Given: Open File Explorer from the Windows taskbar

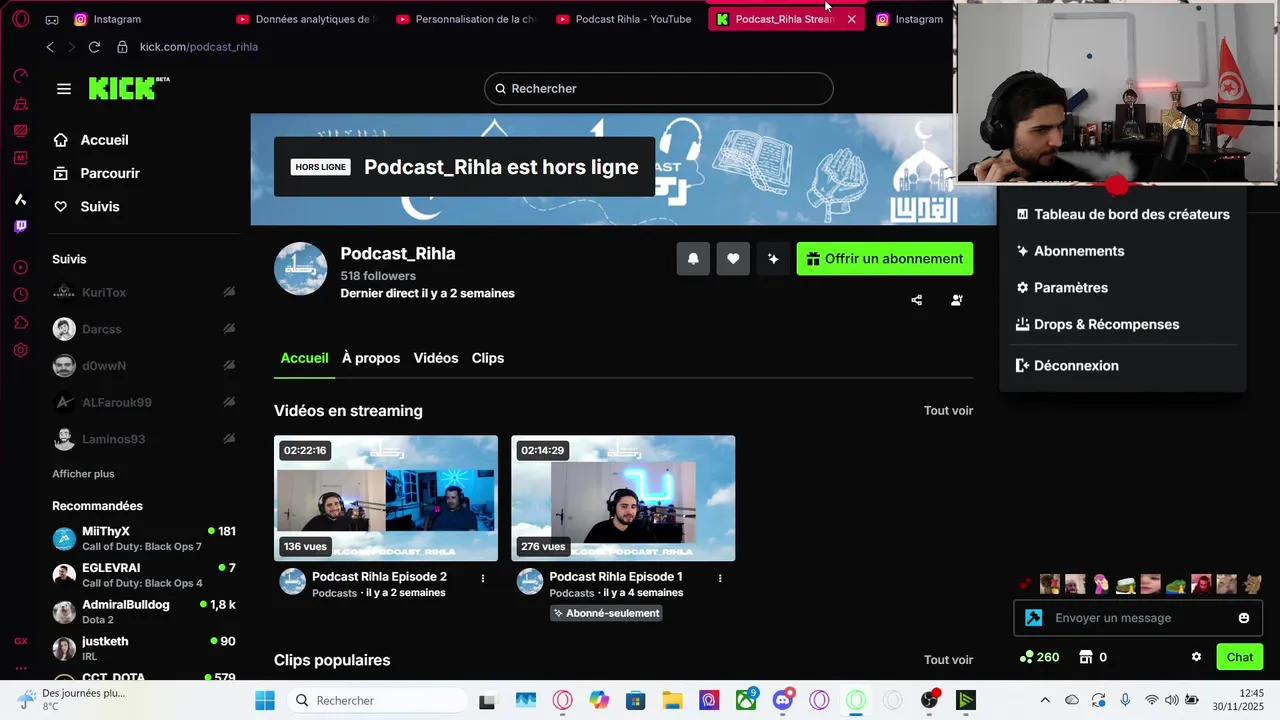Looking at the screenshot, I should pos(672,700).
